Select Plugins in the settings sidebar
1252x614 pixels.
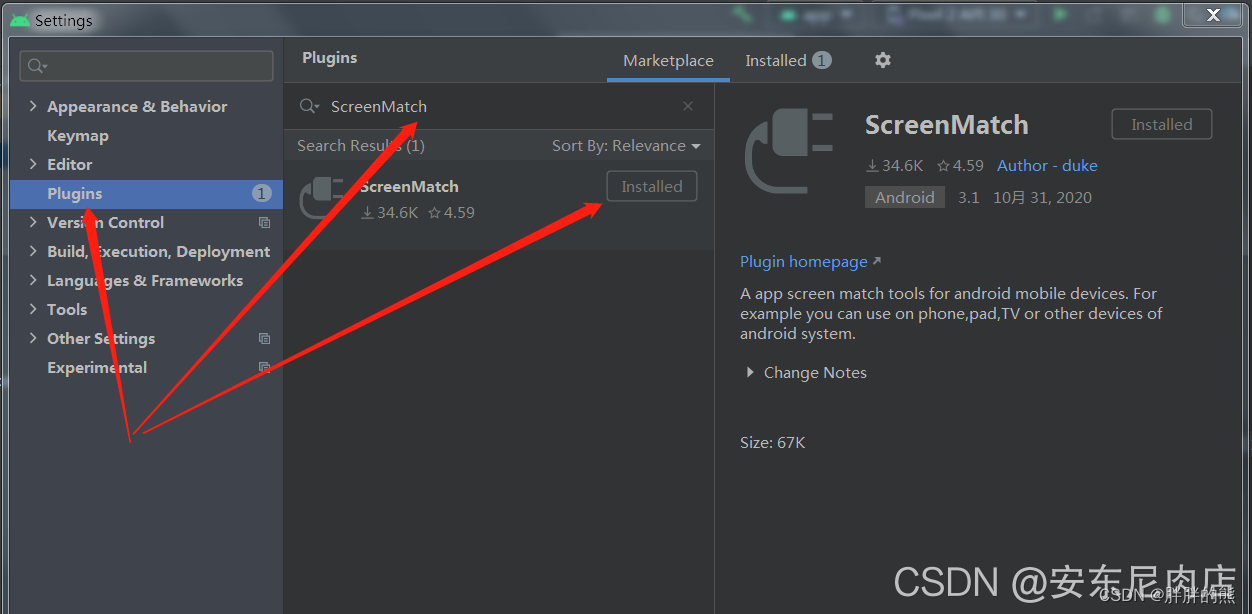[76, 193]
